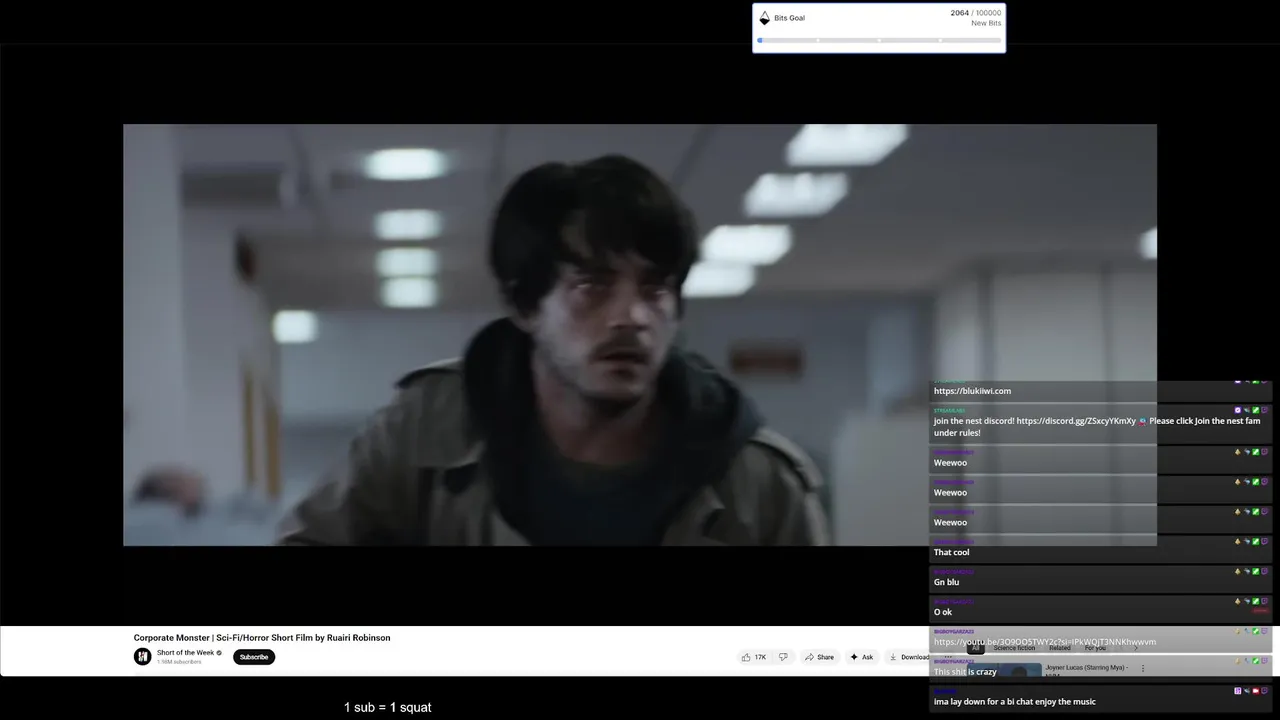Screen dimensions: 1280x720
Task: Click the youtu.be link in chat
Action: pos(1045,642)
